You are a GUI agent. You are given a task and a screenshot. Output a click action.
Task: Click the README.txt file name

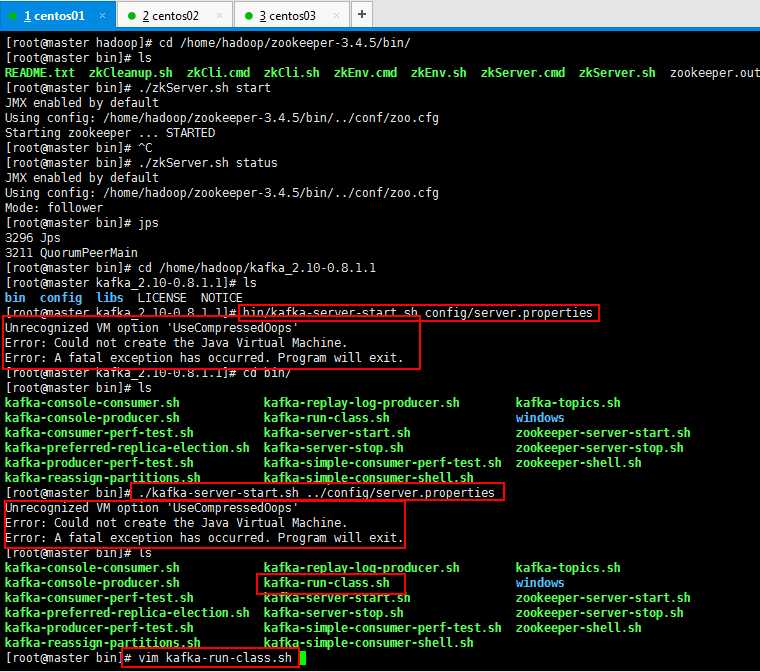coord(40,73)
